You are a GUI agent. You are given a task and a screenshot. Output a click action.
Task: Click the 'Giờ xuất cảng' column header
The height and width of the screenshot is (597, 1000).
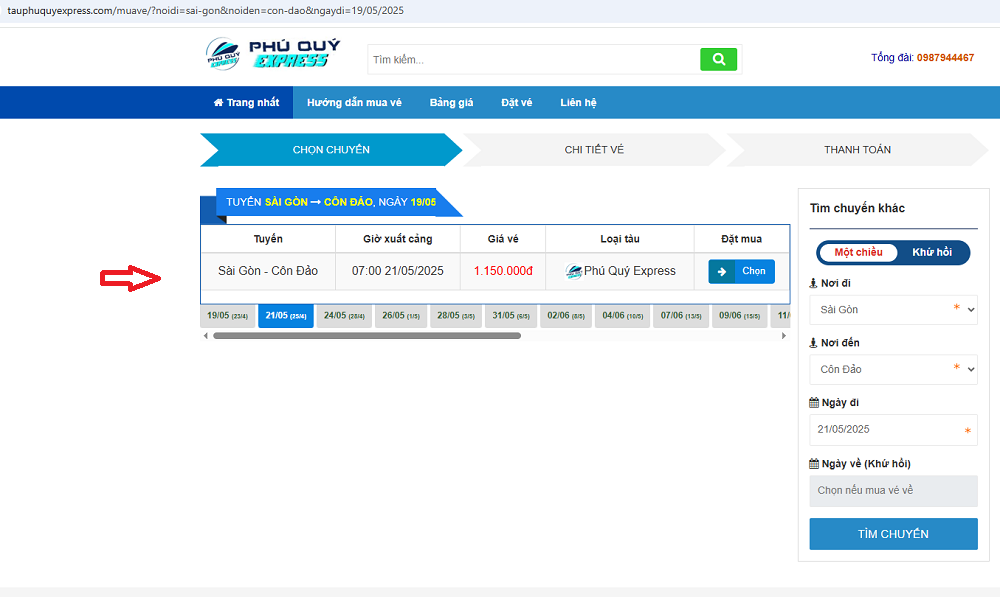point(397,239)
